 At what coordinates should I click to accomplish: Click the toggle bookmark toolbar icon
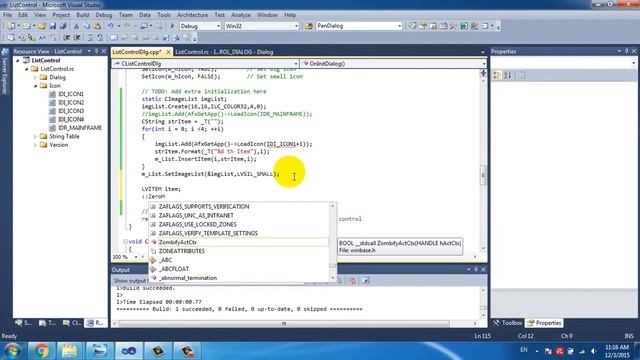[114, 38]
